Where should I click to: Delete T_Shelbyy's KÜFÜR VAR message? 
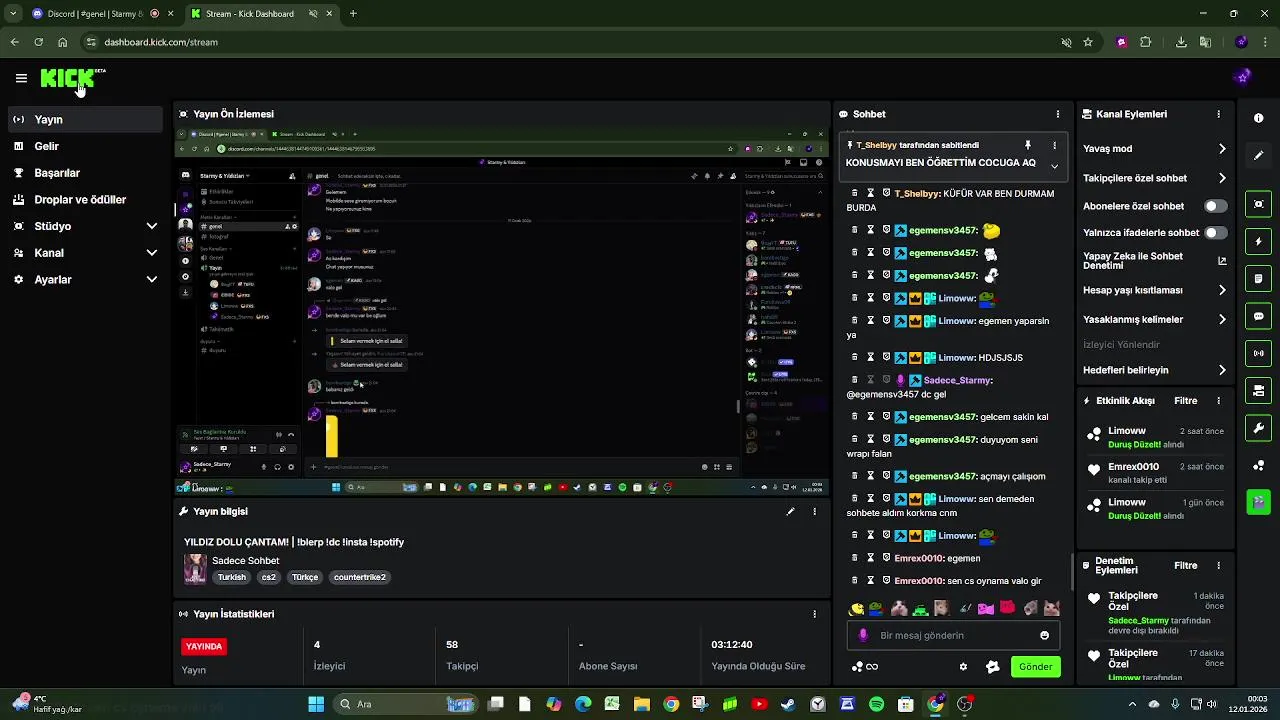click(854, 193)
